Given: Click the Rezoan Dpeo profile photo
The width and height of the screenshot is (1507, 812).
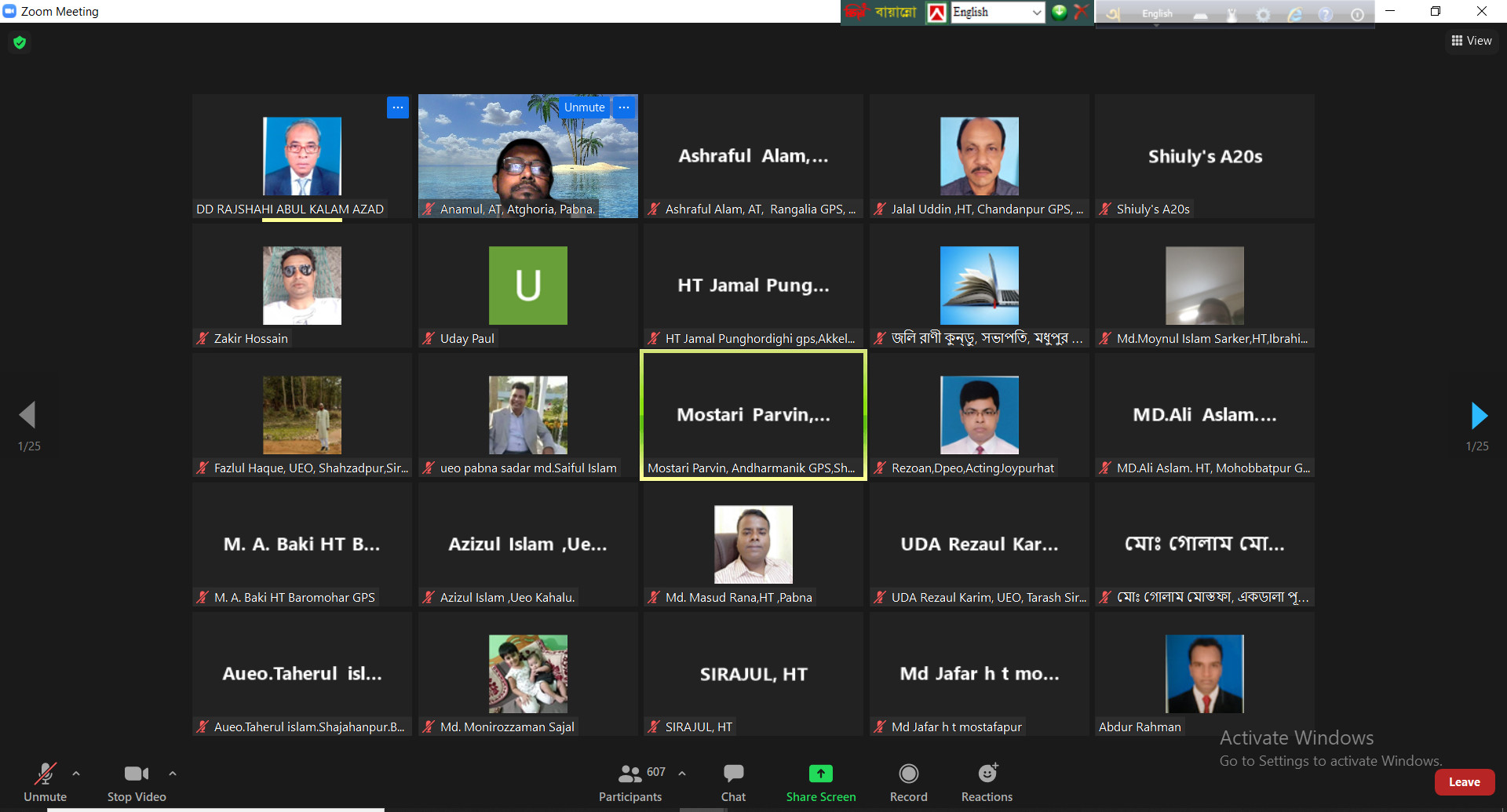Looking at the screenshot, I should pos(980,415).
